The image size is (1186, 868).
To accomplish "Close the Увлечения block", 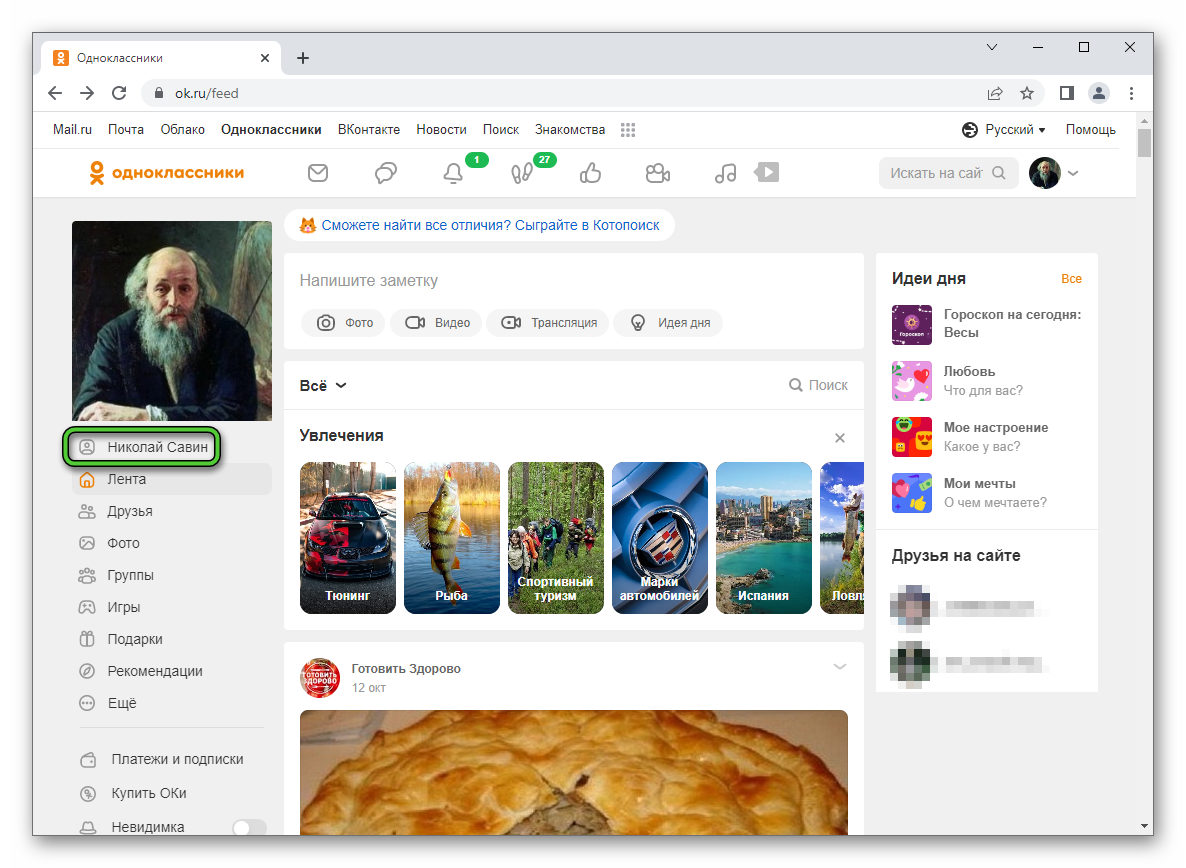I will 840,438.
